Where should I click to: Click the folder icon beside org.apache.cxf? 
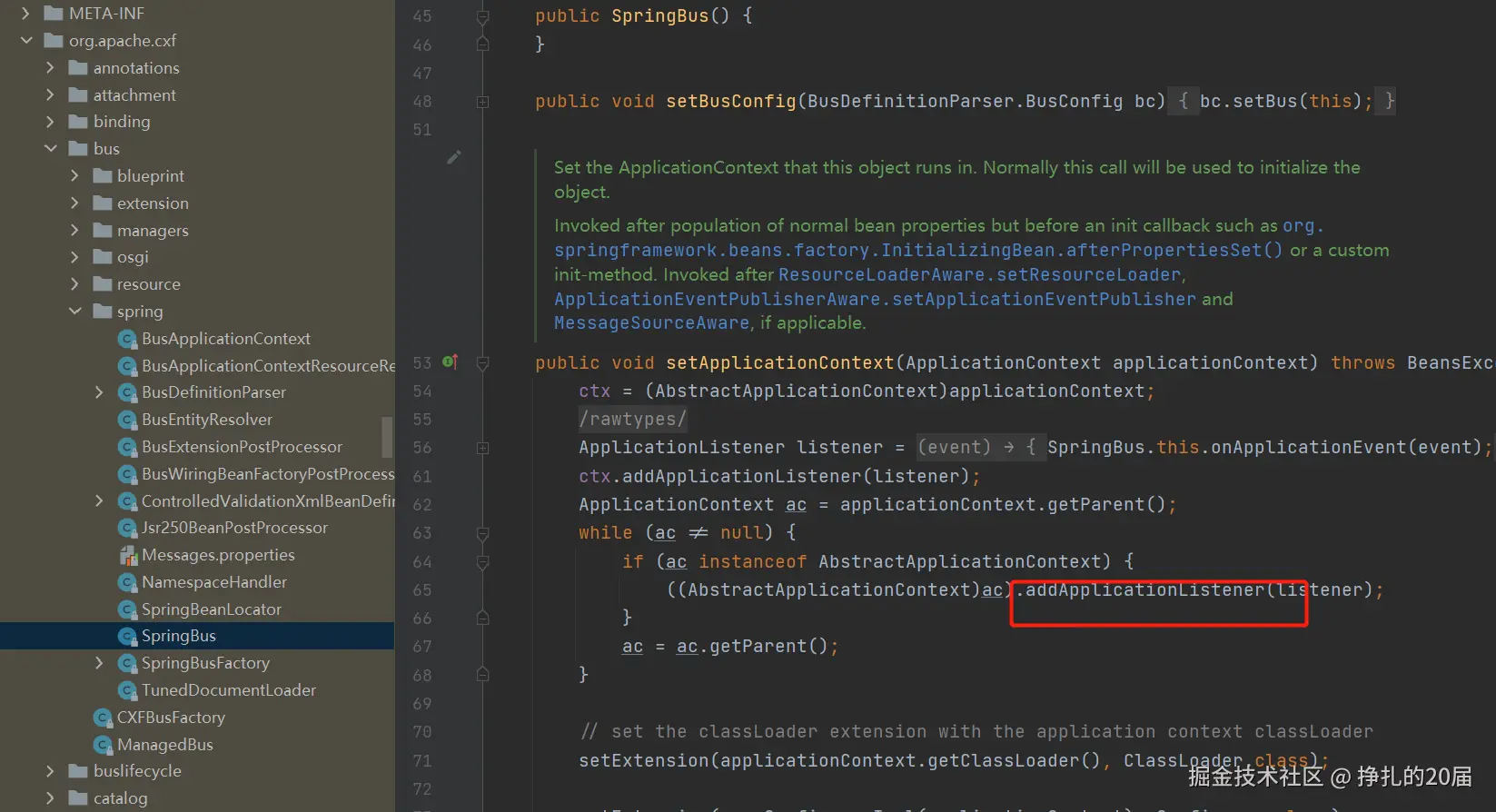click(54, 41)
